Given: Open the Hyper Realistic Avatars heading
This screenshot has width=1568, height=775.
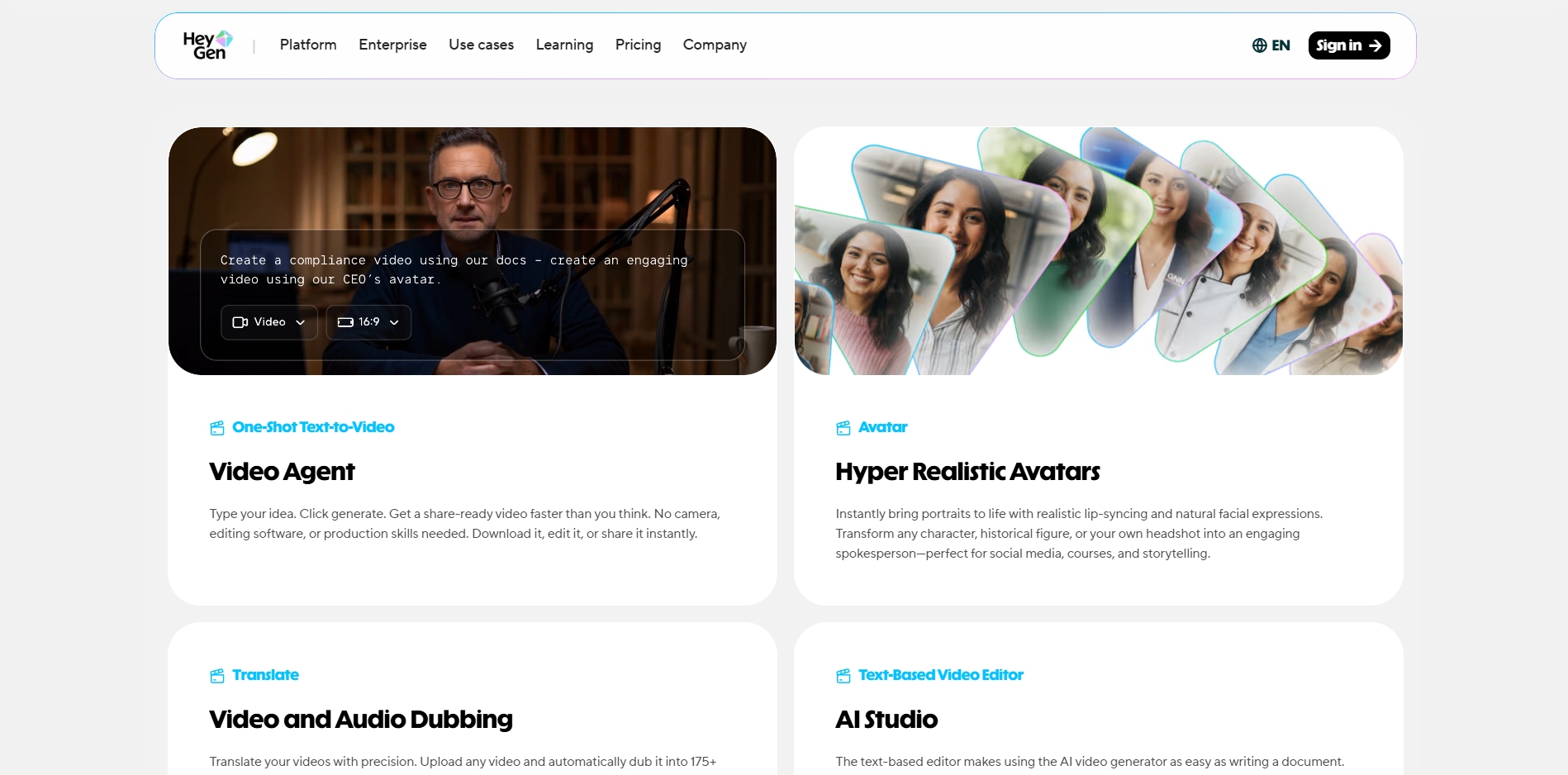Looking at the screenshot, I should tap(967, 472).
